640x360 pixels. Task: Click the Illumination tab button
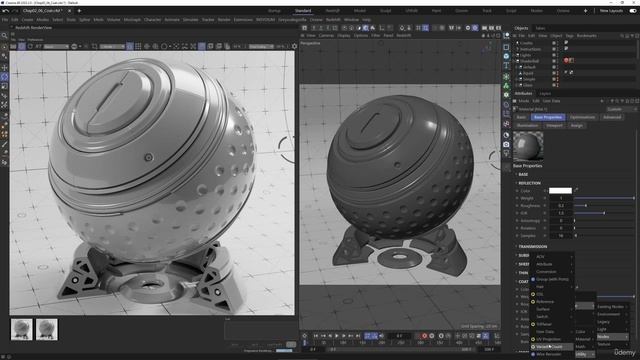(528, 125)
